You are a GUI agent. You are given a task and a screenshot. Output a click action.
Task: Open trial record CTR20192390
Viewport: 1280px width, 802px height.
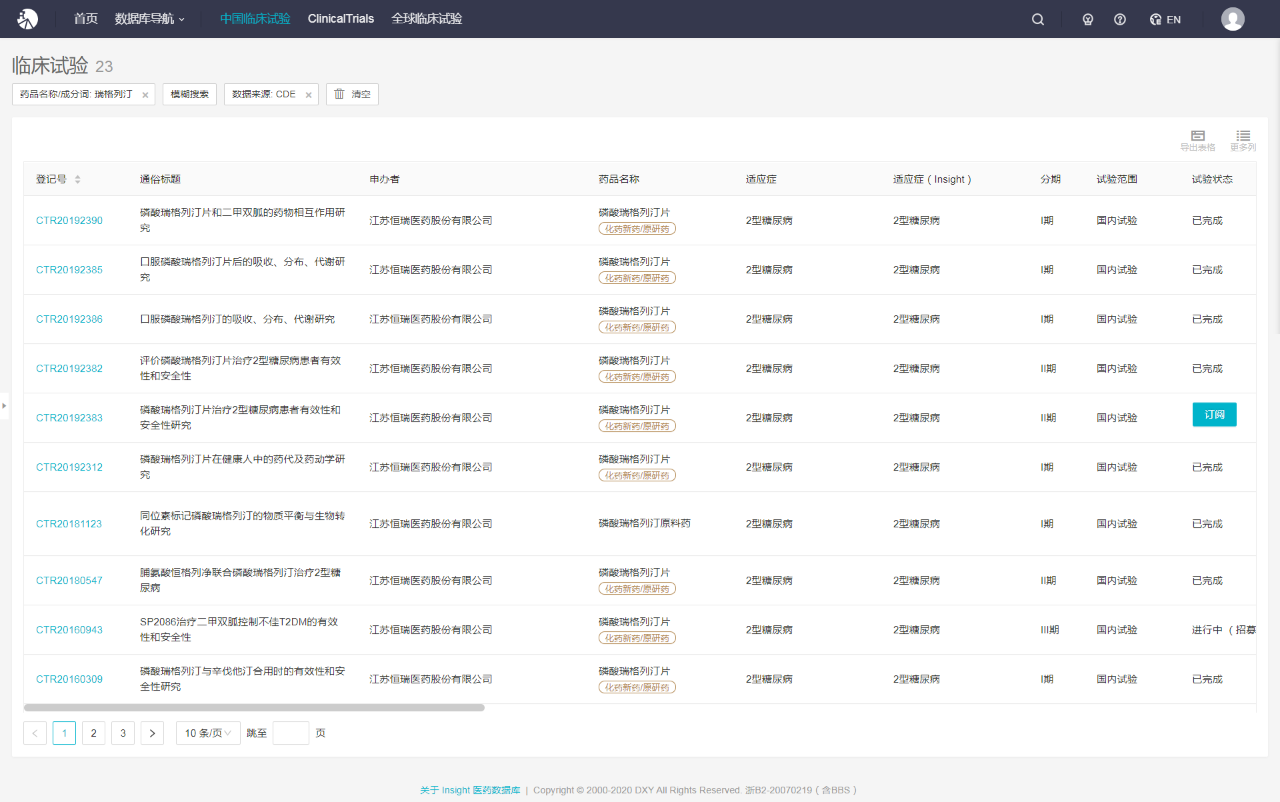click(x=69, y=220)
